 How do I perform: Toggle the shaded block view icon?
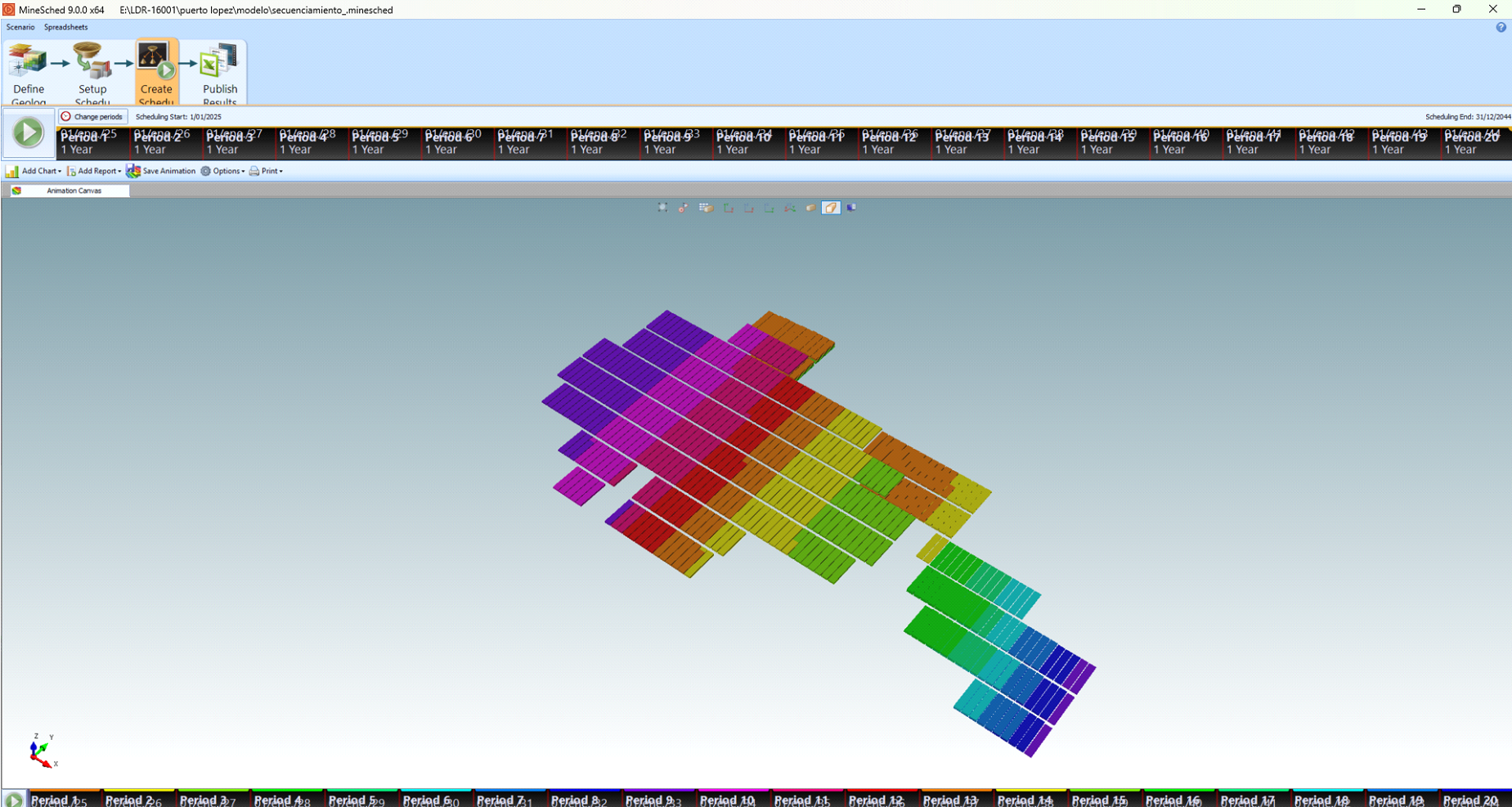810,208
